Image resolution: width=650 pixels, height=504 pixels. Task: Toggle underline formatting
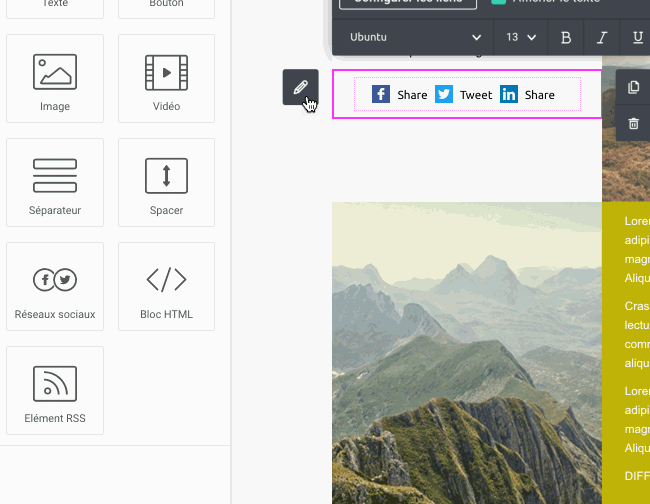tap(638, 37)
